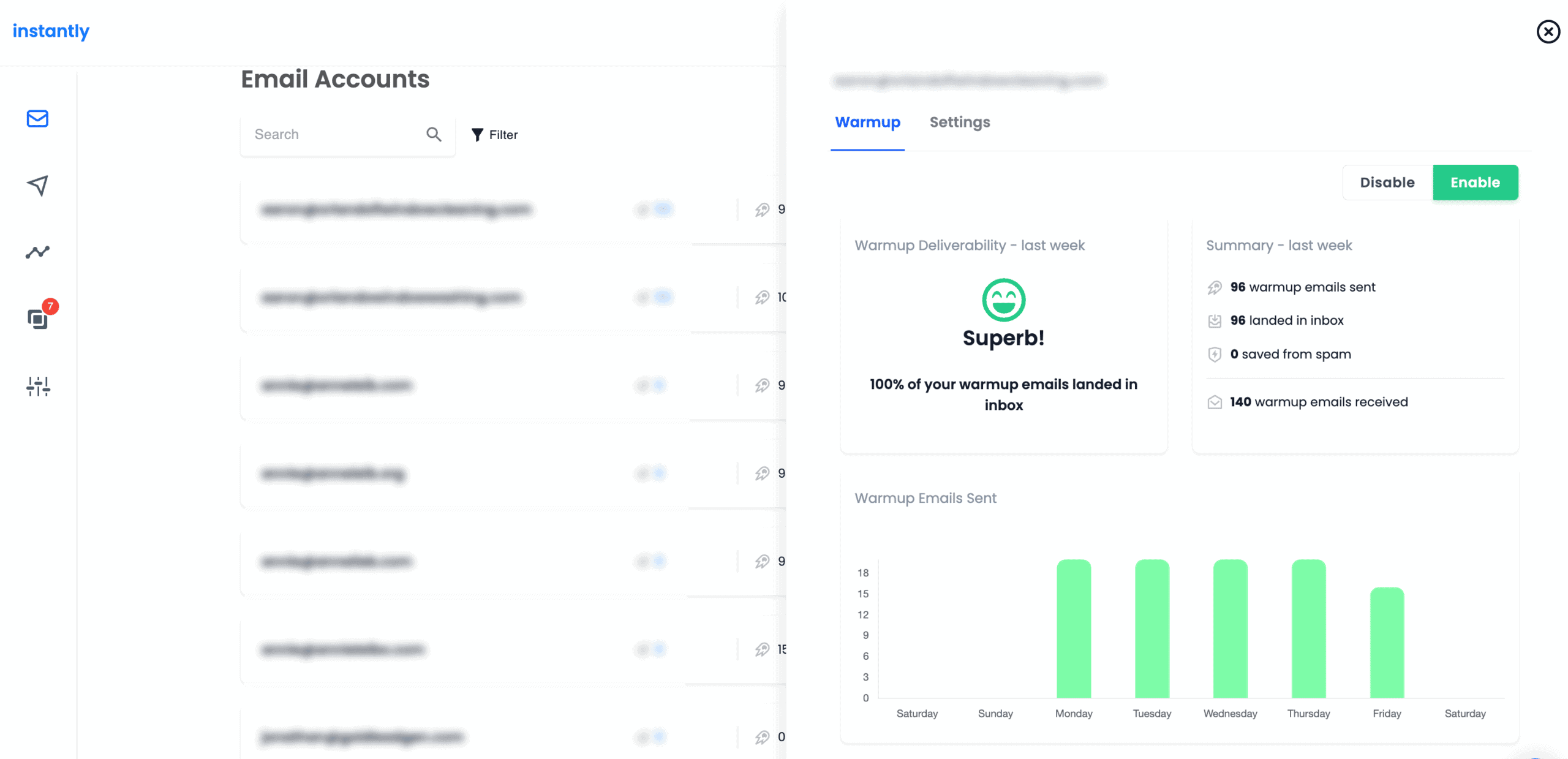Viewport: 1568px width, 759px height.
Task: Click the Thursday bar in the chart
Action: click(x=1308, y=629)
